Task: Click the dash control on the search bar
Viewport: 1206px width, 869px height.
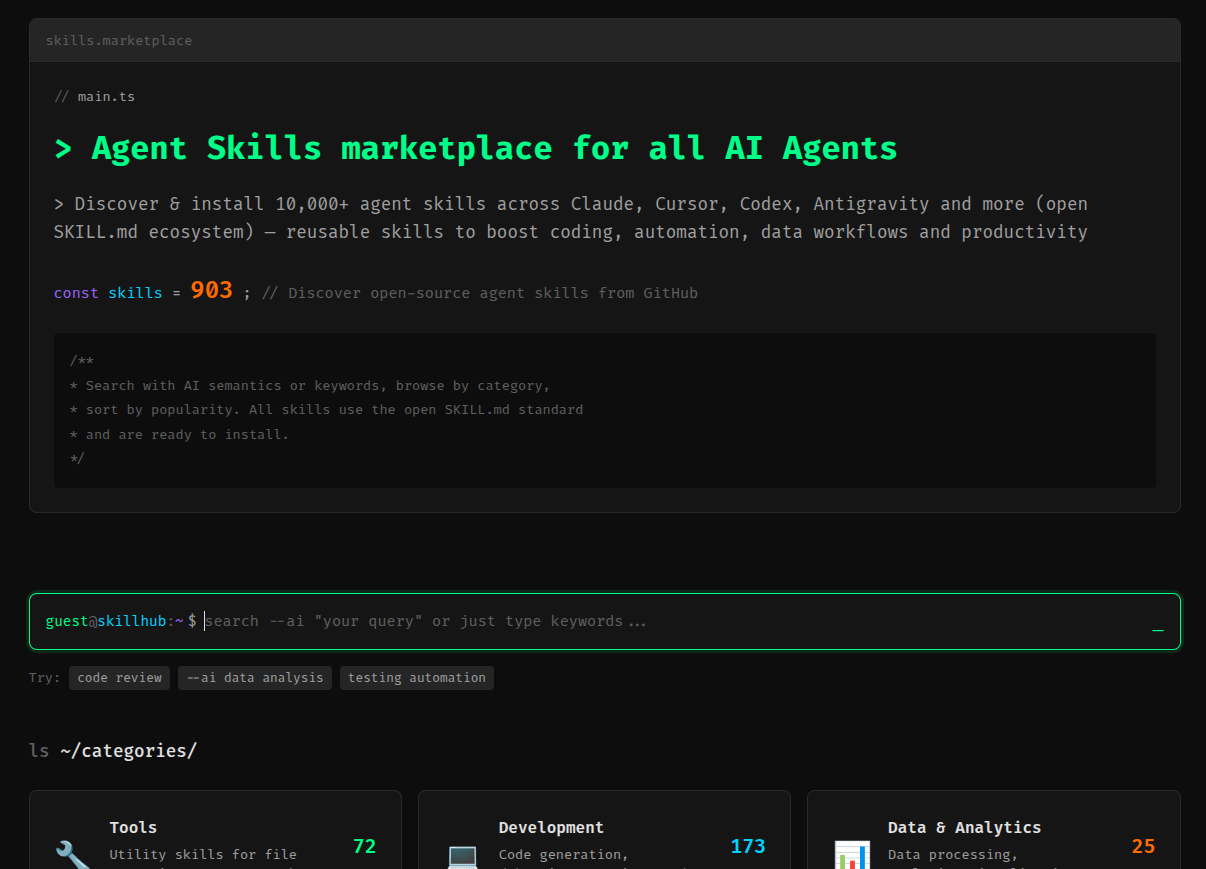Action: tap(1158, 631)
